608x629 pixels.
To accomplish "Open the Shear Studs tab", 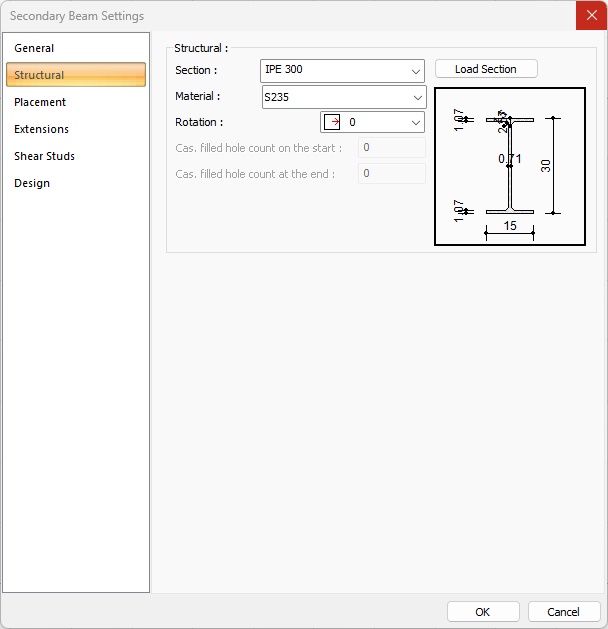I will point(44,156).
